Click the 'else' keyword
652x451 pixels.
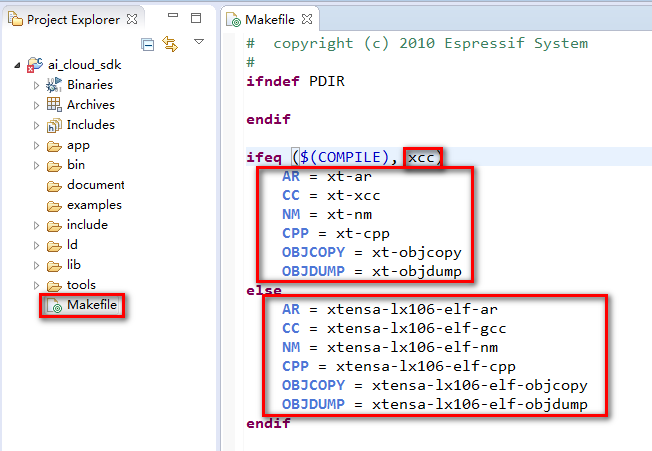point(264,290)
